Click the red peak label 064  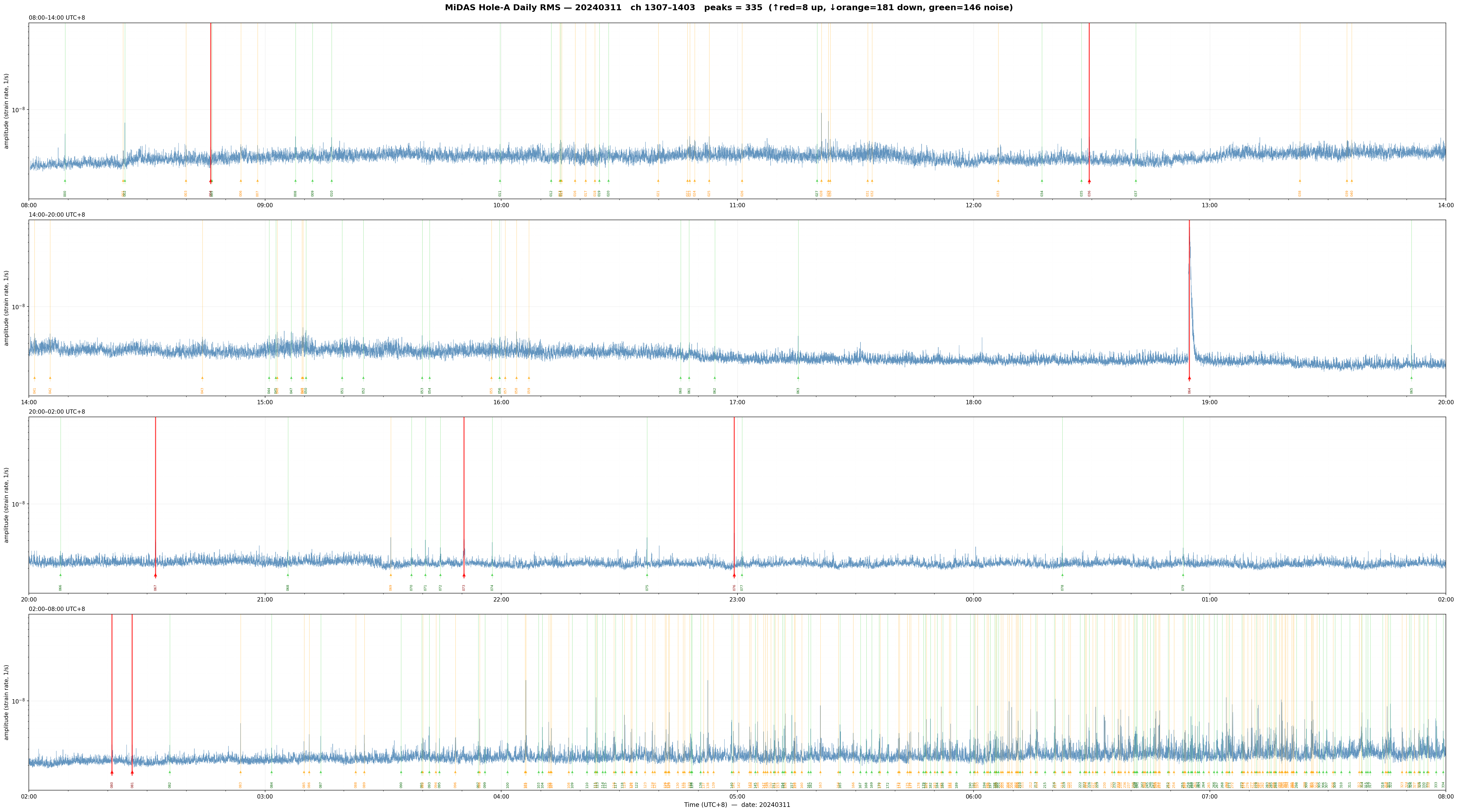pos(1189,391)
